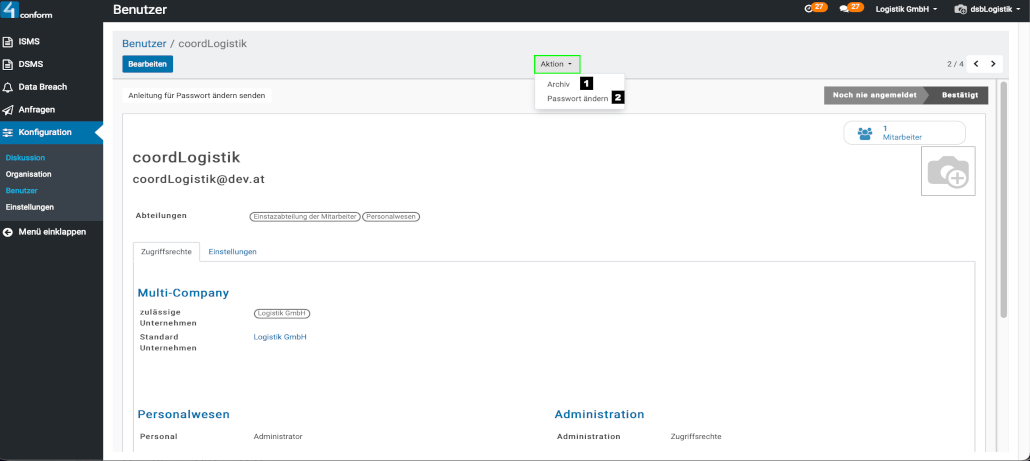Switch to the Einstellungen tab
1030x461 pixels.
[x=232, y=252]
